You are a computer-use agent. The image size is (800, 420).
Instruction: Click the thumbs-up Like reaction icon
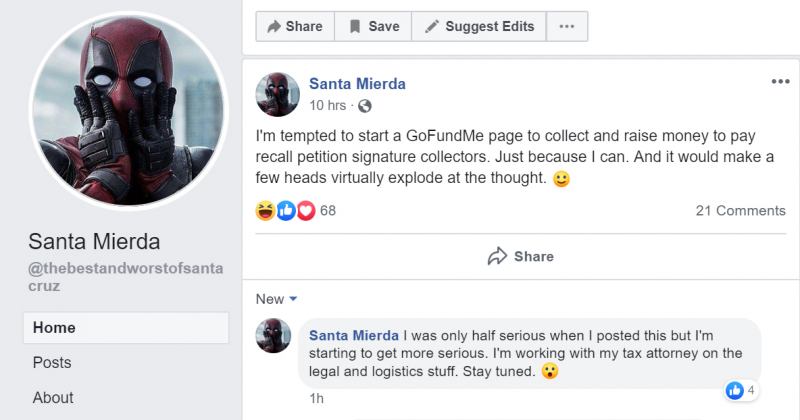[x=286, y=210]
